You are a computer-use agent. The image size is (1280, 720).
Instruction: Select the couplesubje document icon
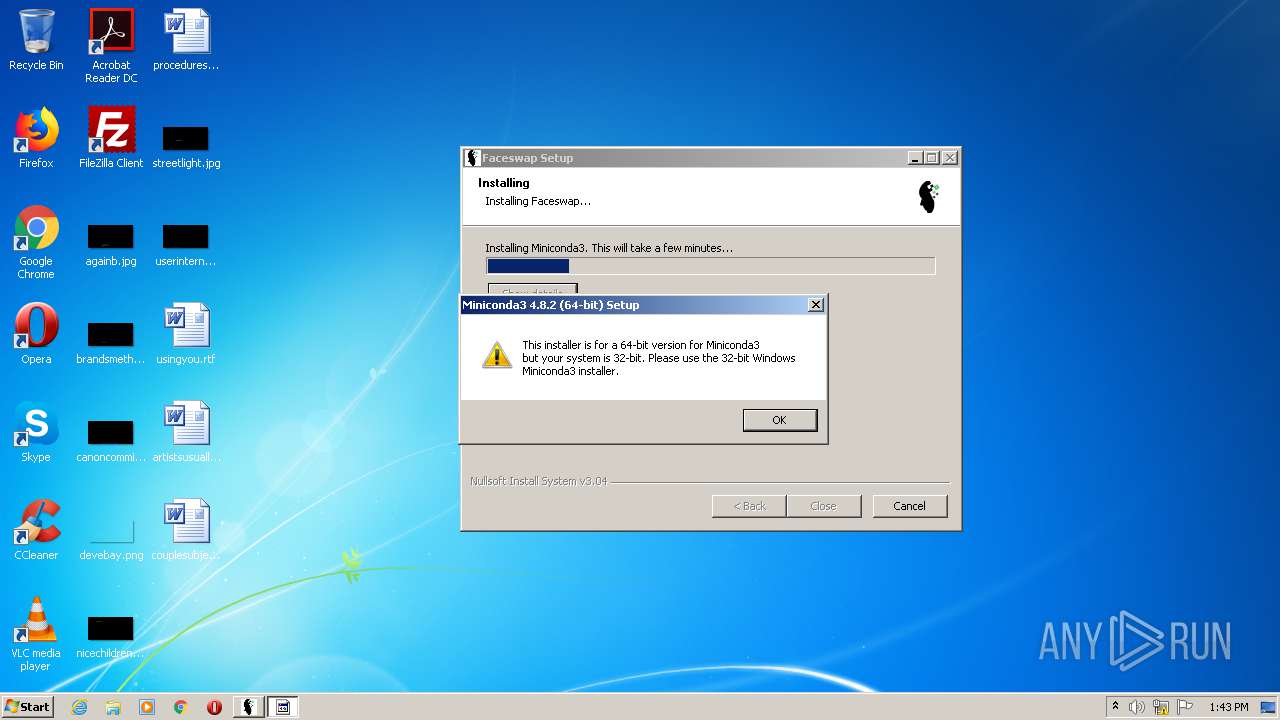point(186,530)
